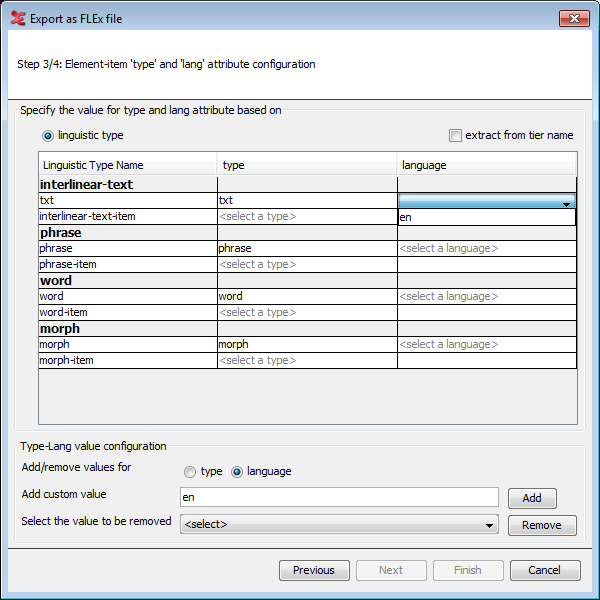Image resolution: width=600 pixels, height=600 pixels.
Task: Click the 'morph-item' name cell
Action: [128, 360]
